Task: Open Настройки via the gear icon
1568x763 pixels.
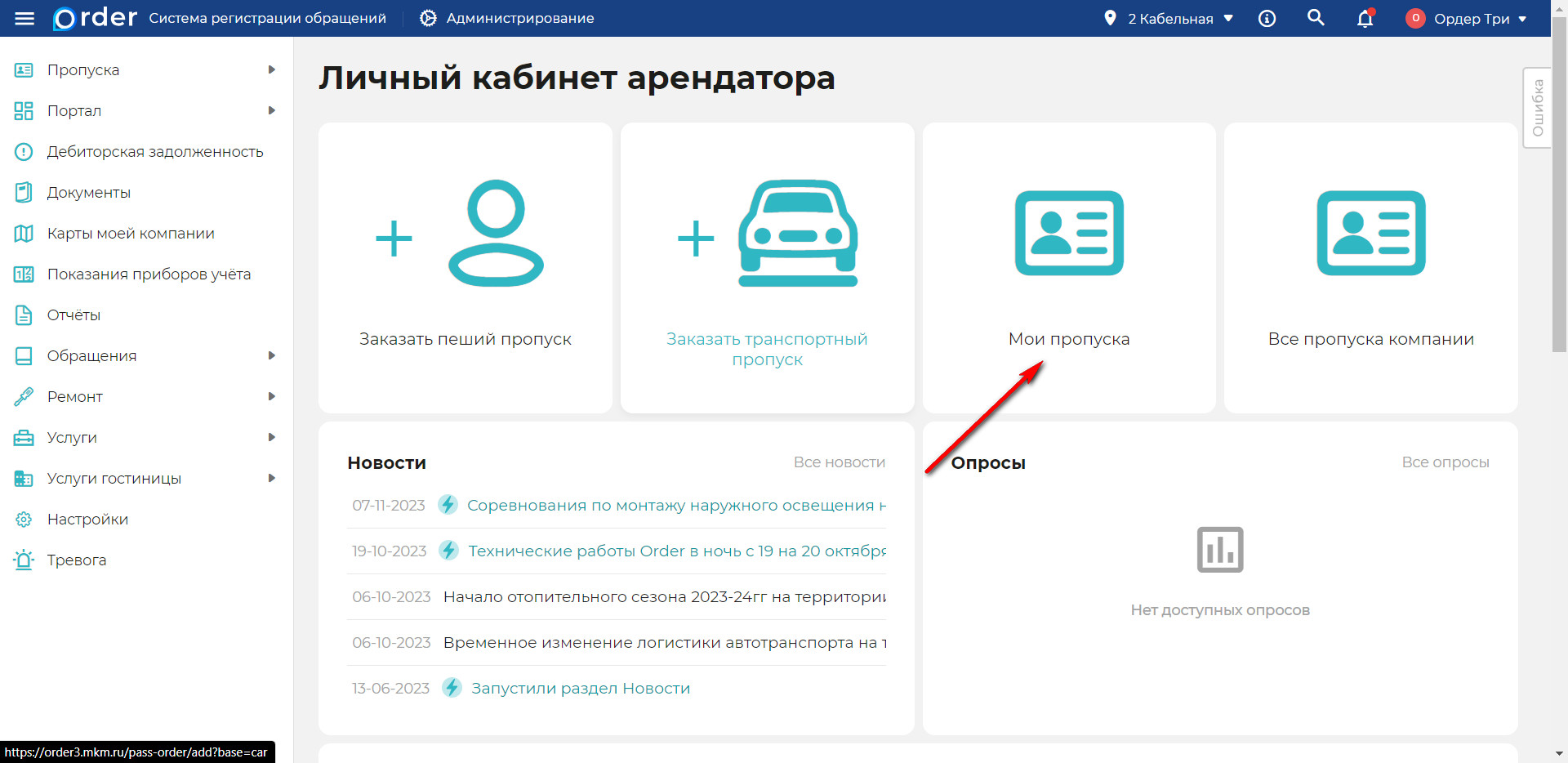Action: [24, 519]
